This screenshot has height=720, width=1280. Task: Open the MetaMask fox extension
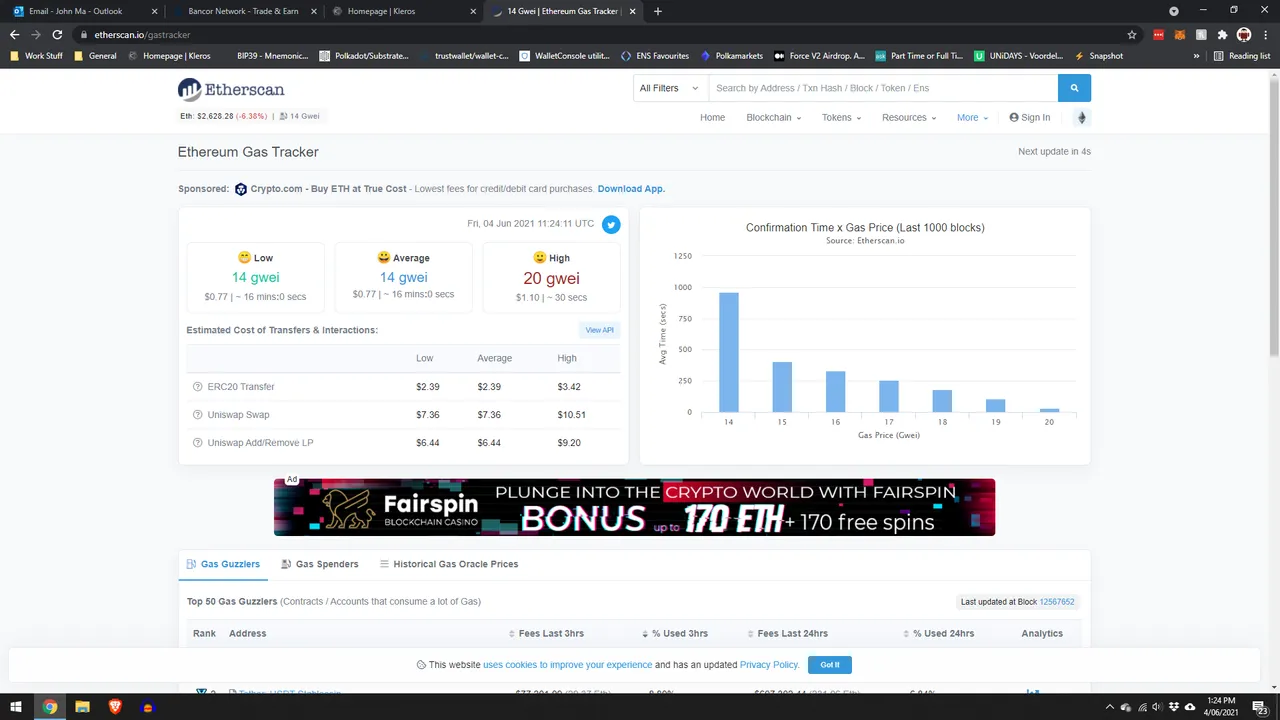(1180, 35)
